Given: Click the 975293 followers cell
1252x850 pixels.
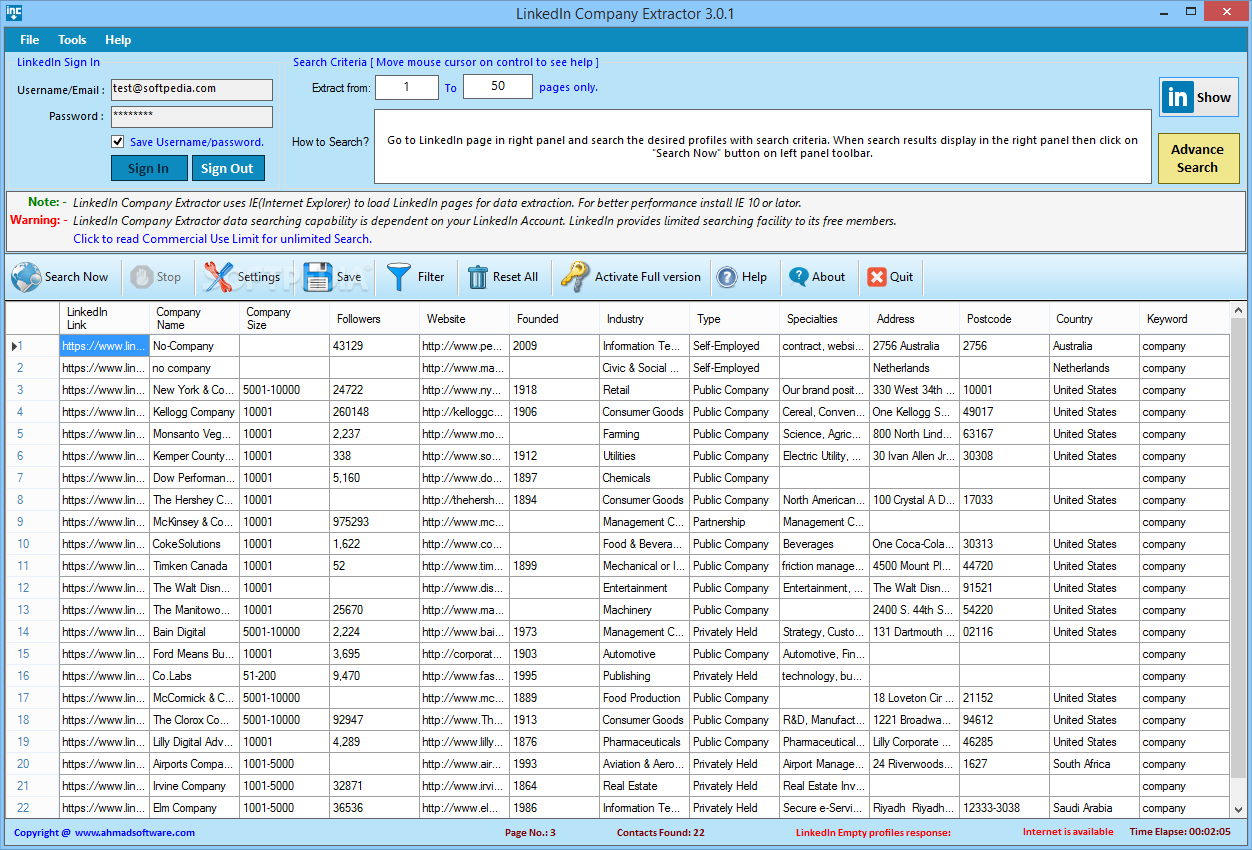Looking at the screenshot, I should coord(374,522).
